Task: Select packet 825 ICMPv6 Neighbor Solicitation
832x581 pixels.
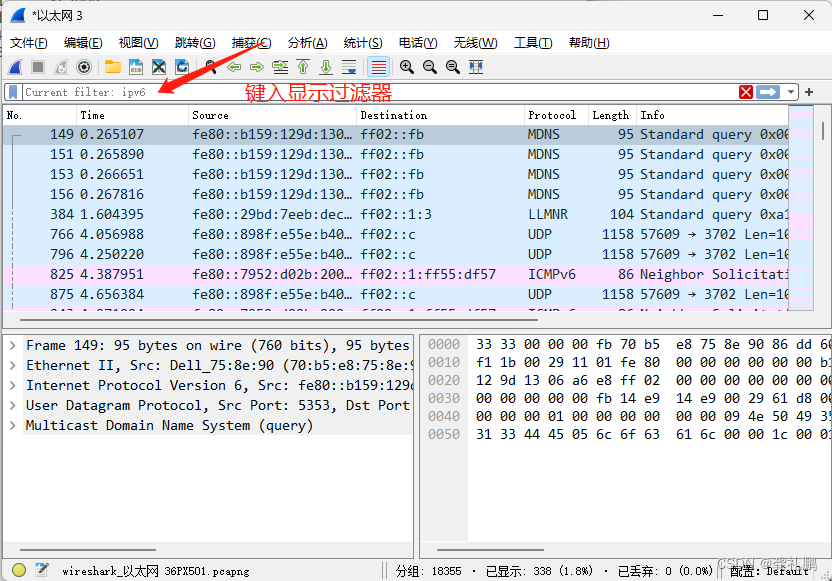Action: (x=396, y=274)
